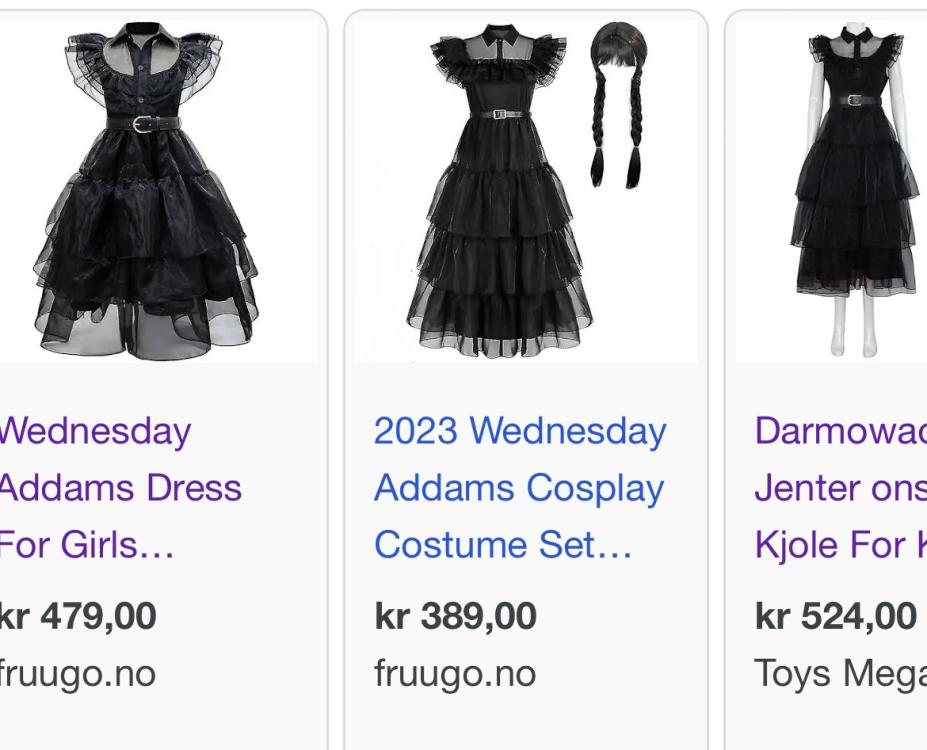The width and height of the screenshot is (927, 750).
Task: Click 'Kjole For' text in third card
Action: (x=832, y=544)
